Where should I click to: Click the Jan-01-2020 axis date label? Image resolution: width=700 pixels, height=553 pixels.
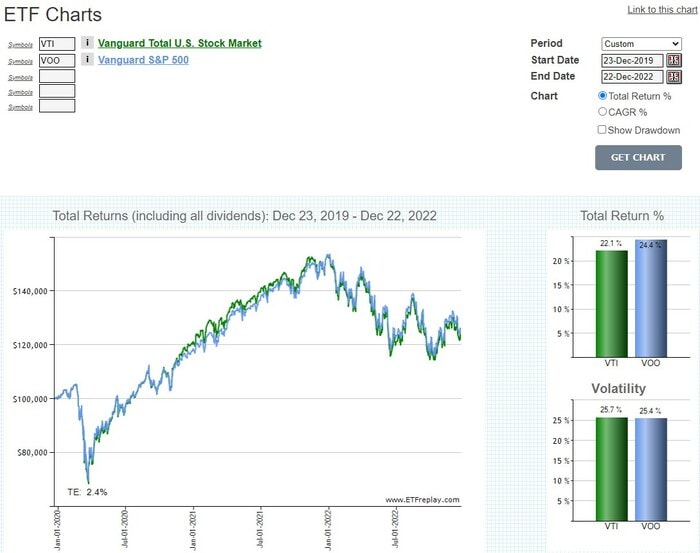point(58,530)
